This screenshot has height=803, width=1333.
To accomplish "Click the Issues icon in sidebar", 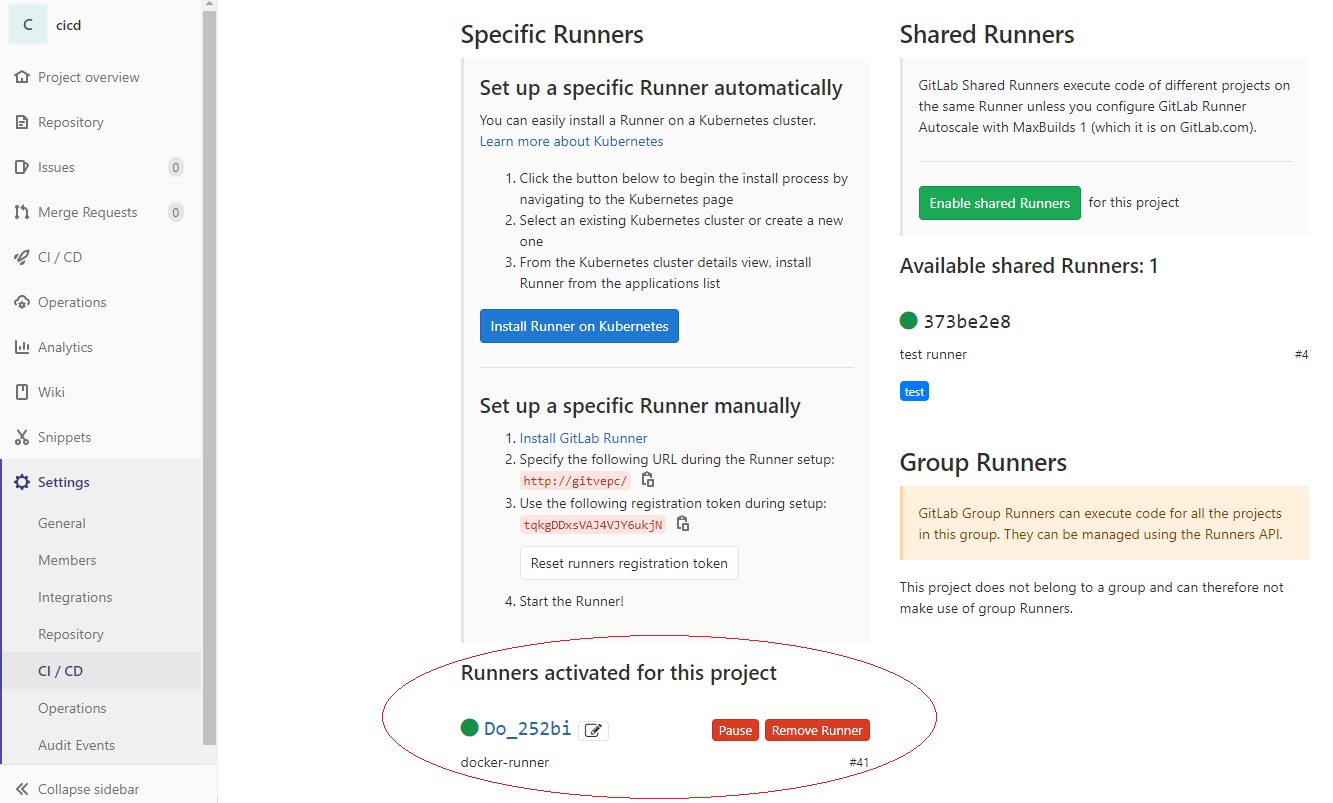I will point(22,167).
